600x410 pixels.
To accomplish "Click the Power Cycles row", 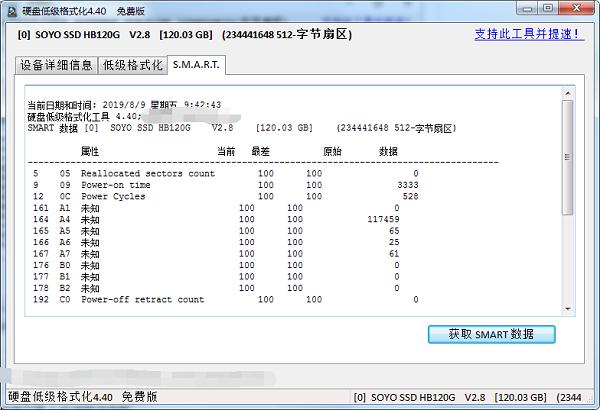I will 226,196.
